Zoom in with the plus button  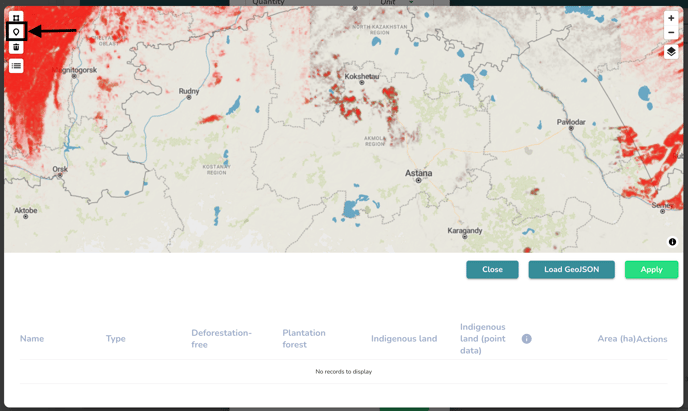671,18
